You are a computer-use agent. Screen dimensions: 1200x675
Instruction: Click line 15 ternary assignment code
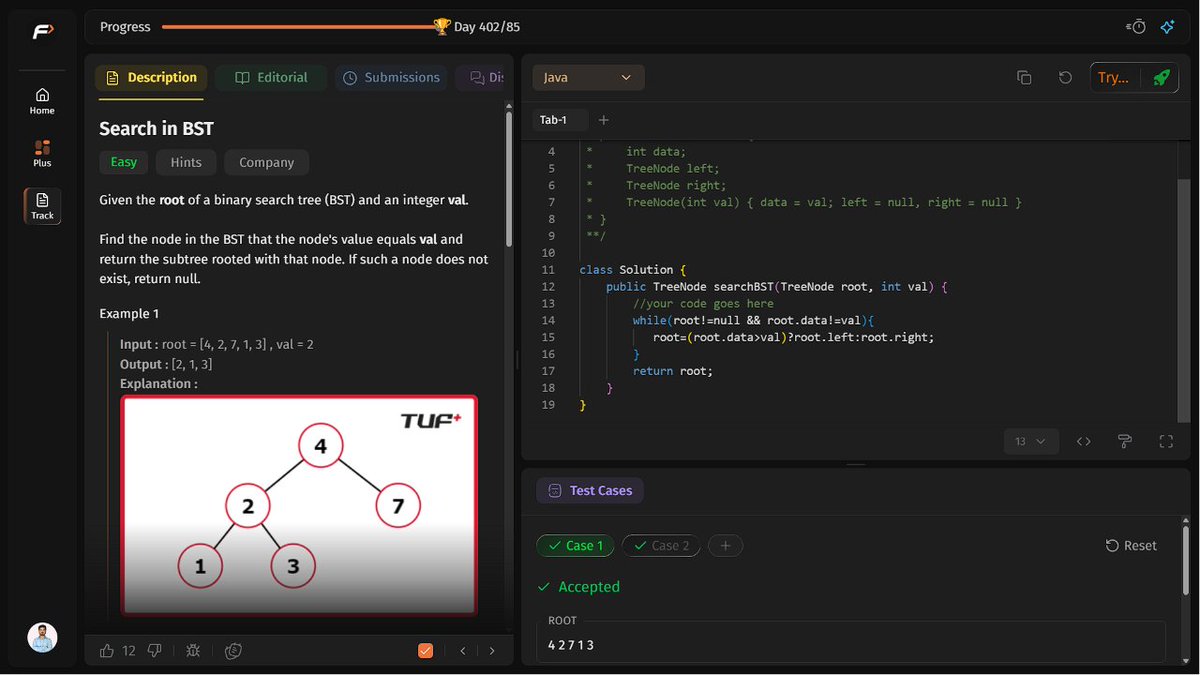[793, 337]
